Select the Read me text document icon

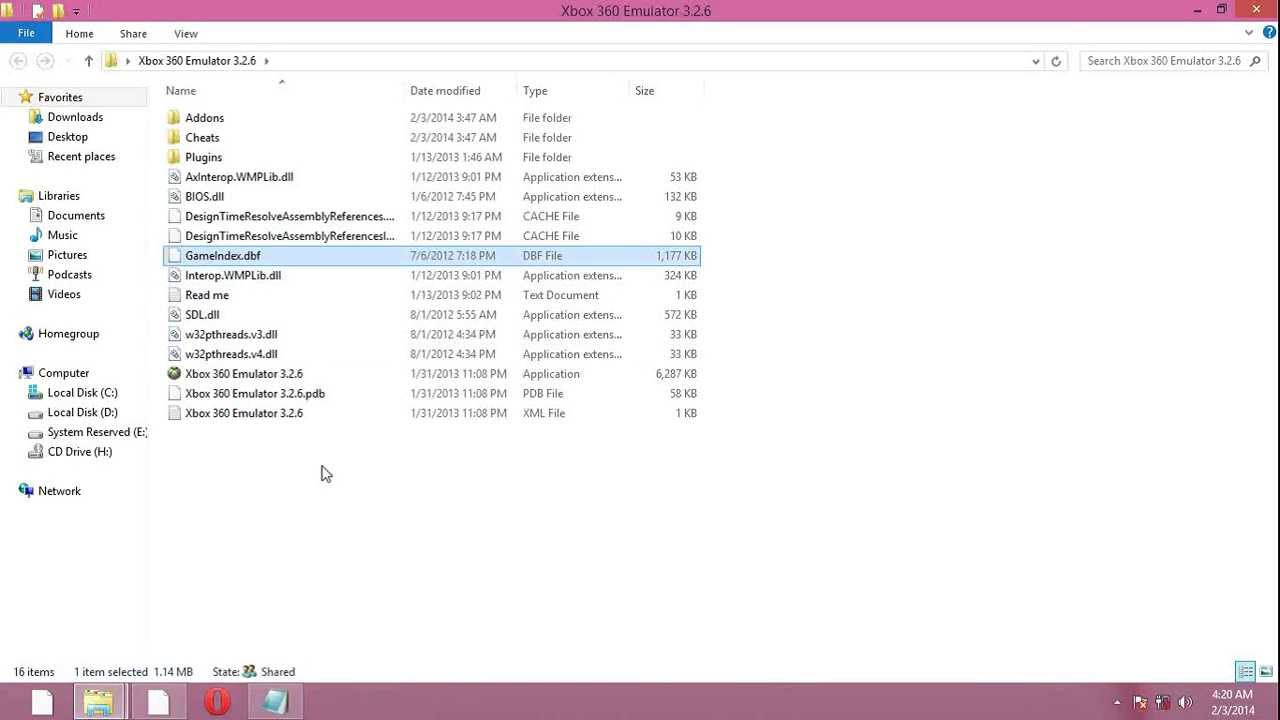point(174,295)
